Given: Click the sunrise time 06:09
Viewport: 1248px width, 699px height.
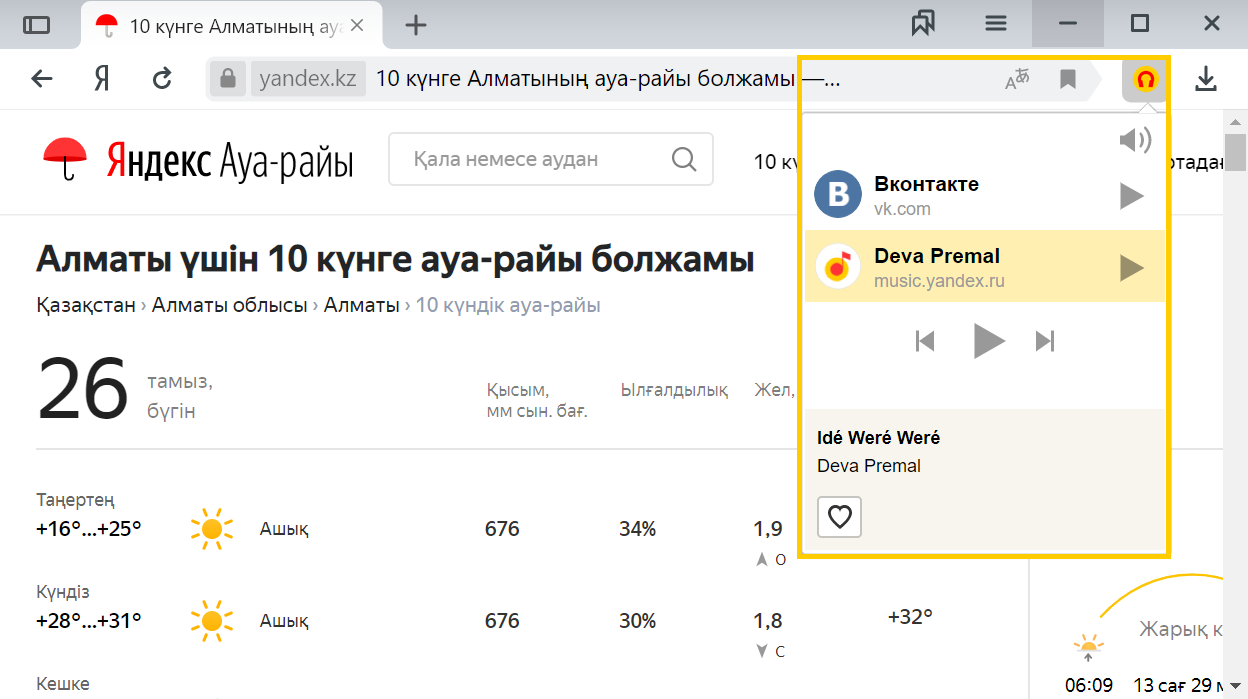Looking at the screenshot, I should pos(1089,685).
